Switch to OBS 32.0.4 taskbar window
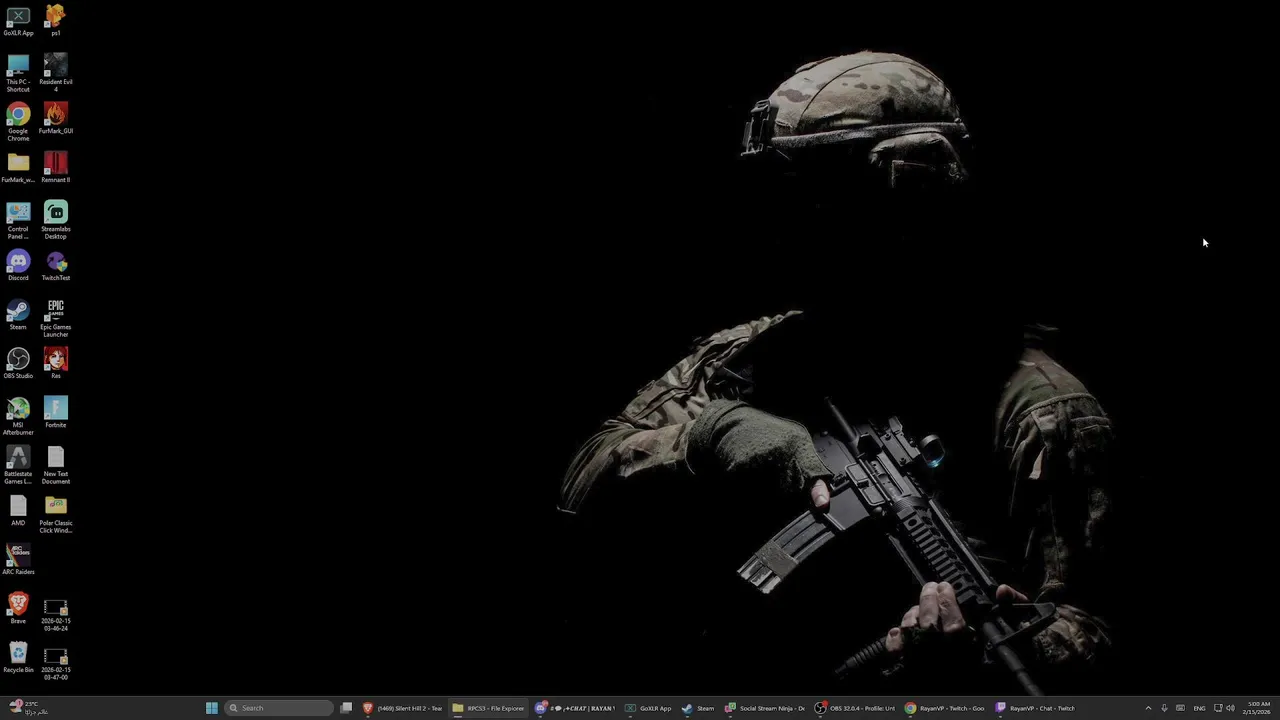The height and width of the screenshot is (720, 1280). tap(855, 708)
